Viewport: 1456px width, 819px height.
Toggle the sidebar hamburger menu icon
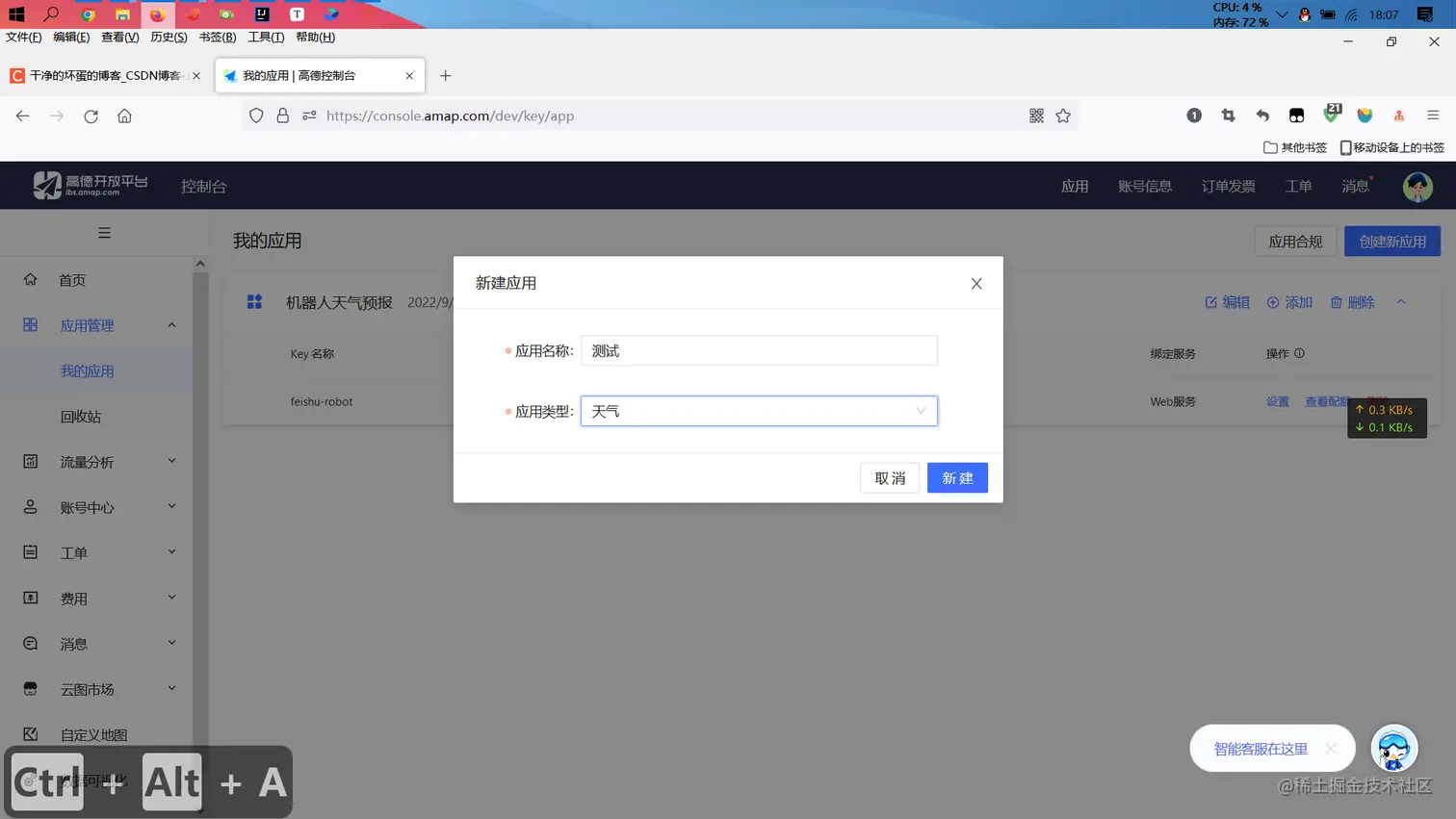click(104, 233)
